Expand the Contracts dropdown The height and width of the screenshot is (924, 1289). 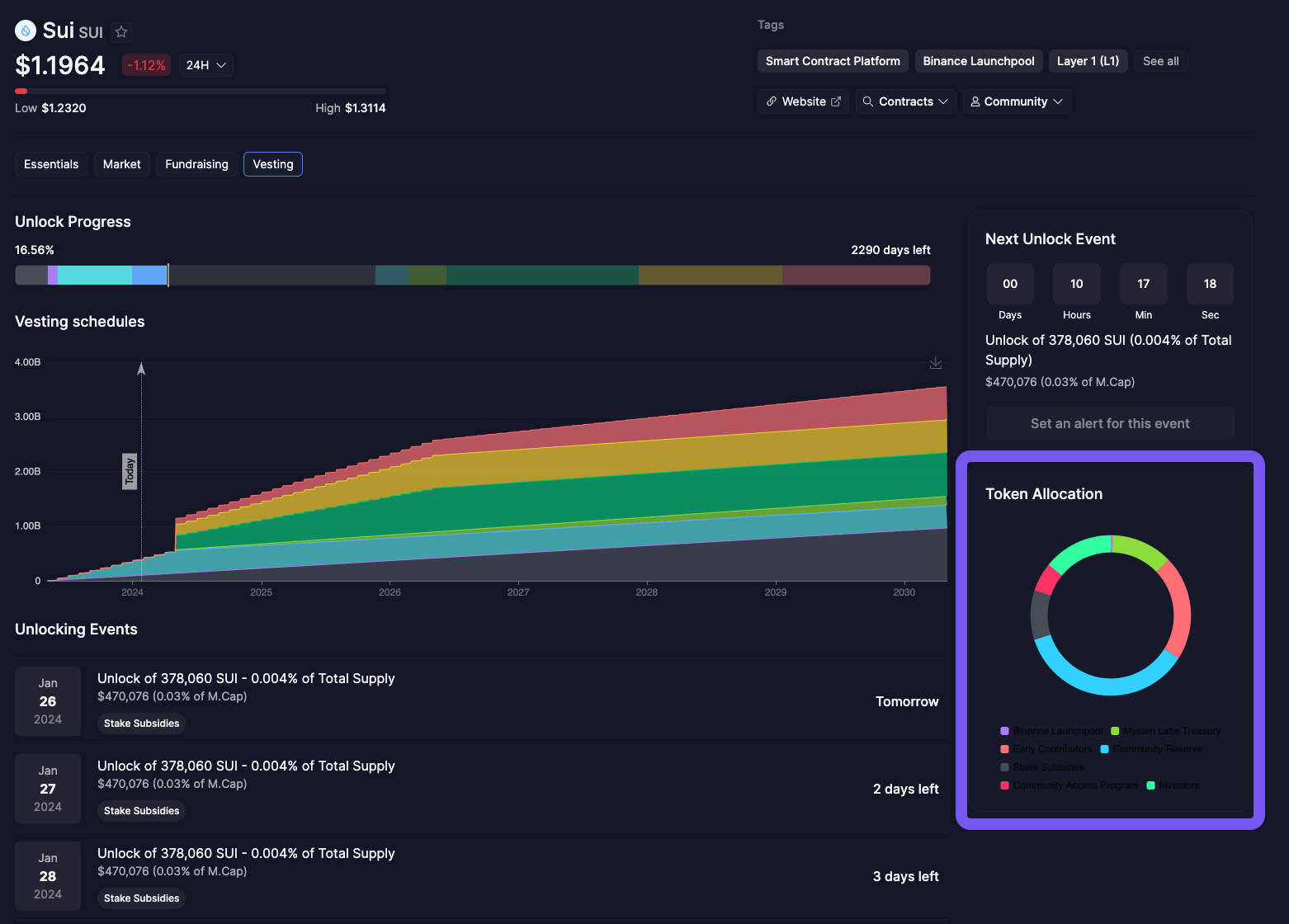click(x=905, y=101)
